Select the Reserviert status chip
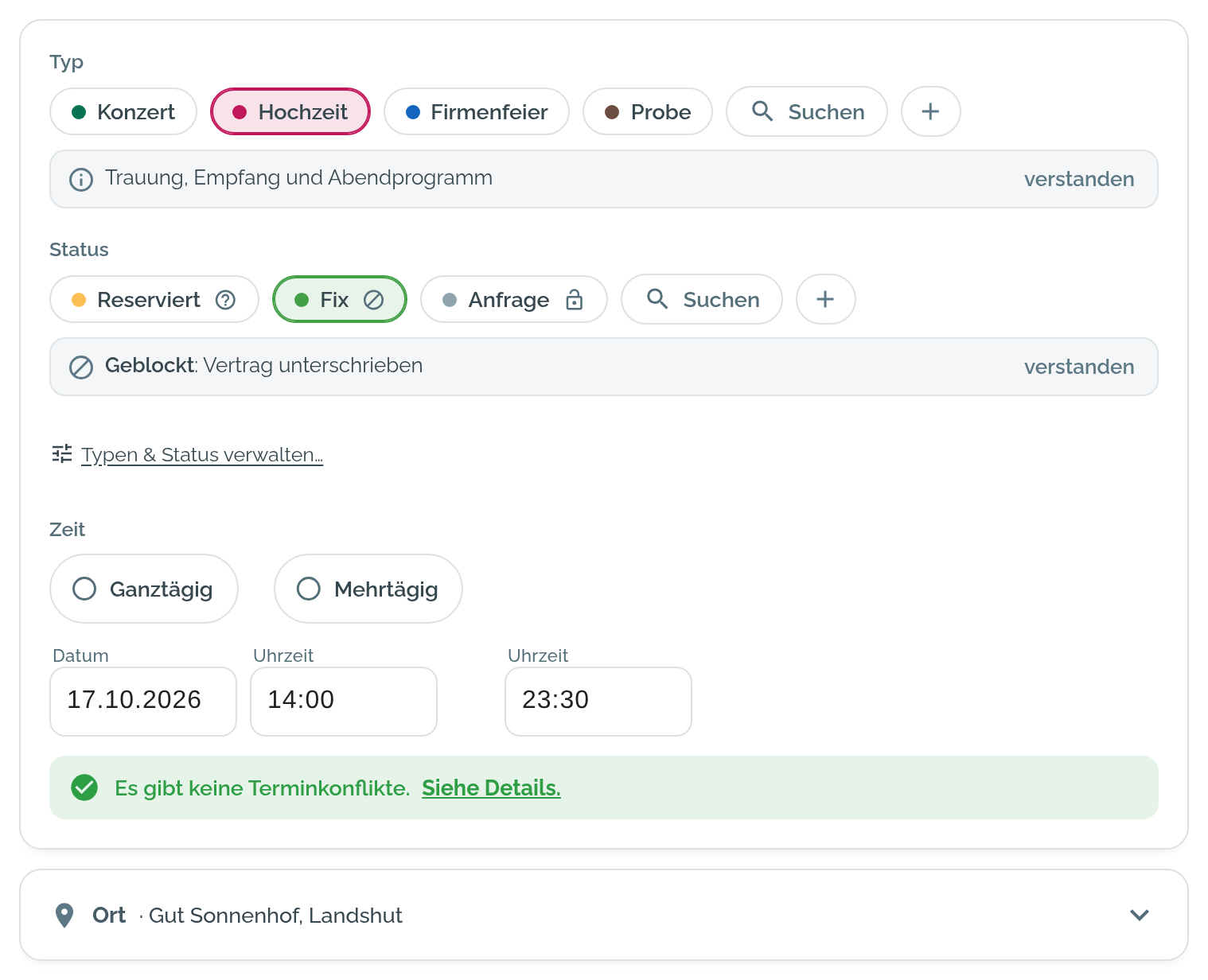1208x980 pixels. tap(154, 299)
